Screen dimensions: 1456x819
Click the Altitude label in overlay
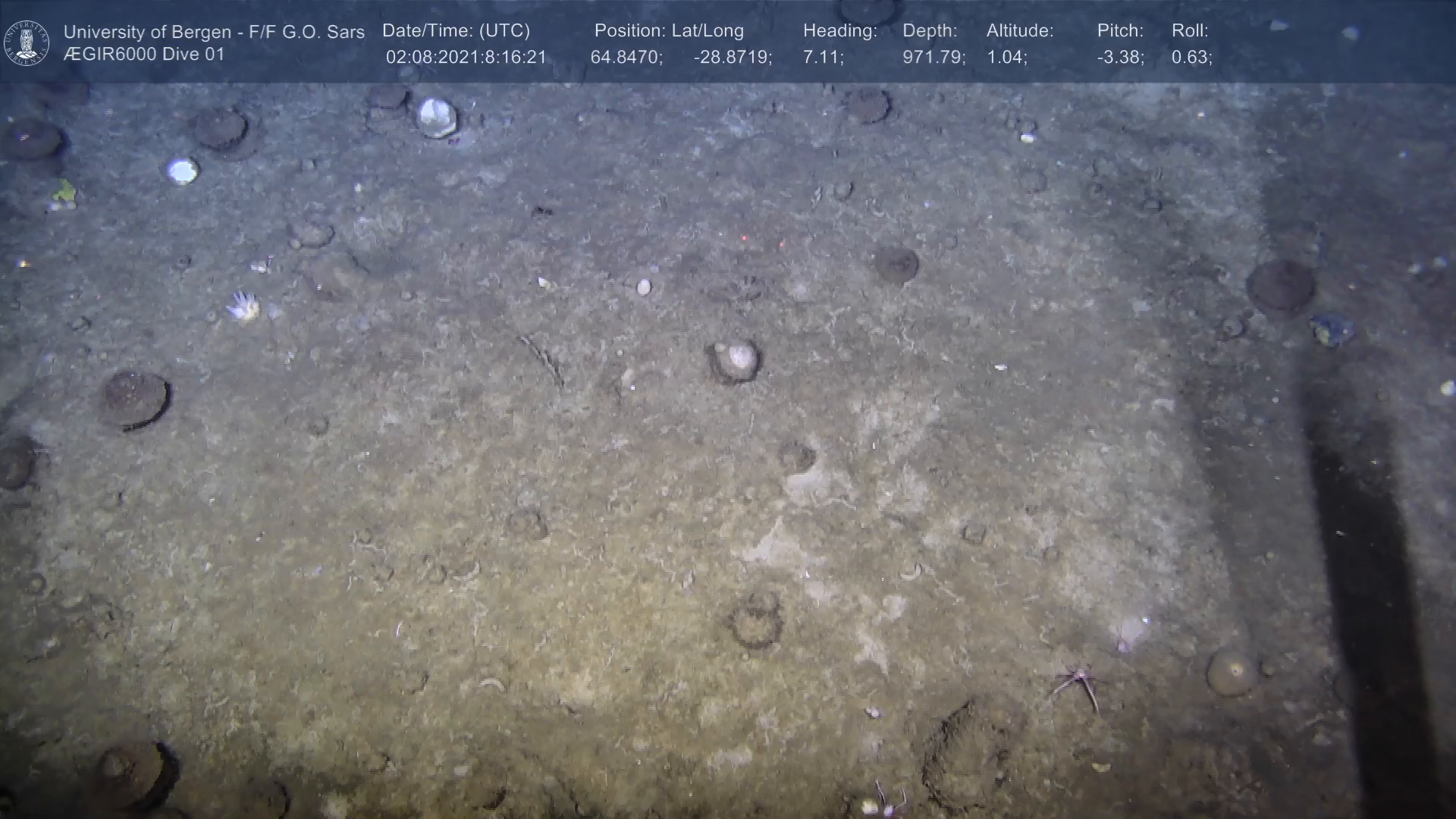tap(1019, 31)
